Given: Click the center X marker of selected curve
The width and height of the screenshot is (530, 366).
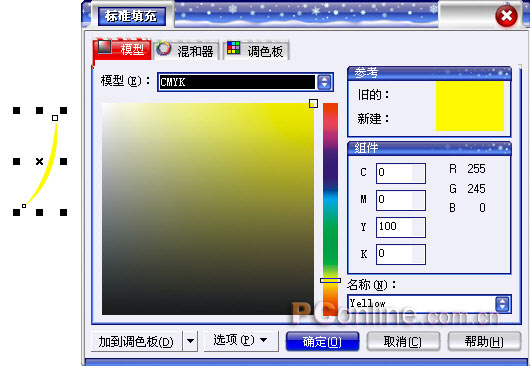Looking at the screenshot, I should click(40, 162).
